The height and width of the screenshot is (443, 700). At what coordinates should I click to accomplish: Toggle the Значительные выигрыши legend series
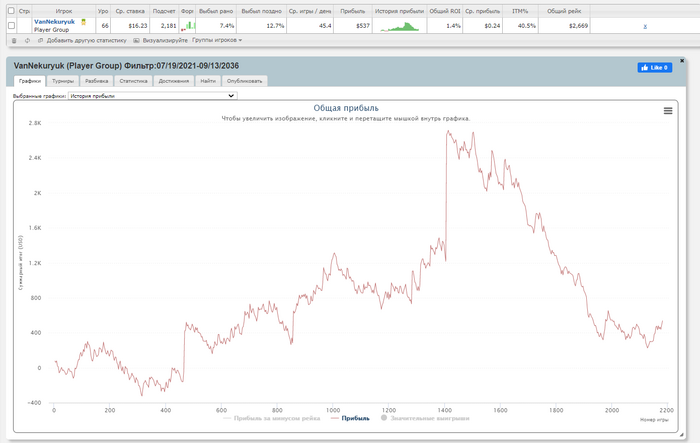(x=425, y=418)
